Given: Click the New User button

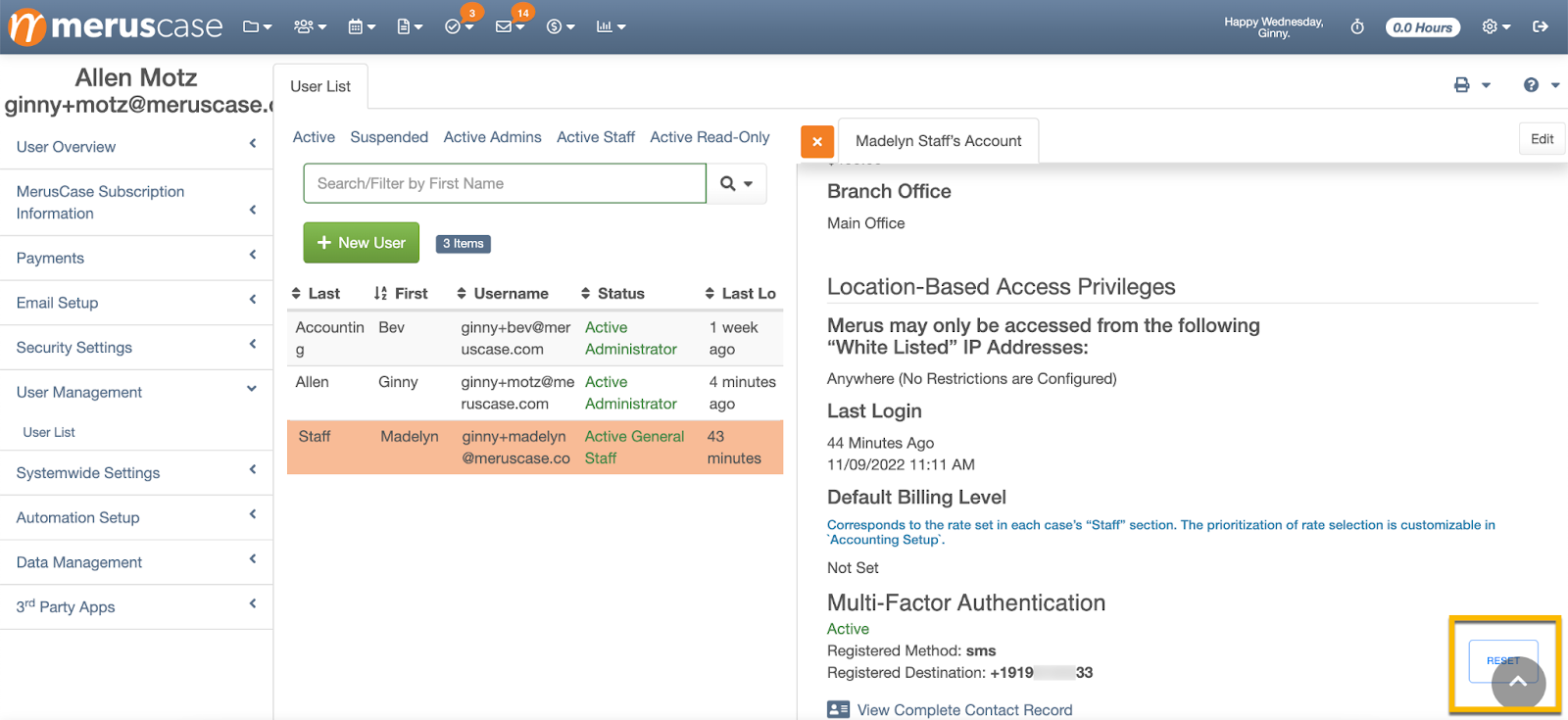Looking at the screenshot, I should tap(362, 243).
